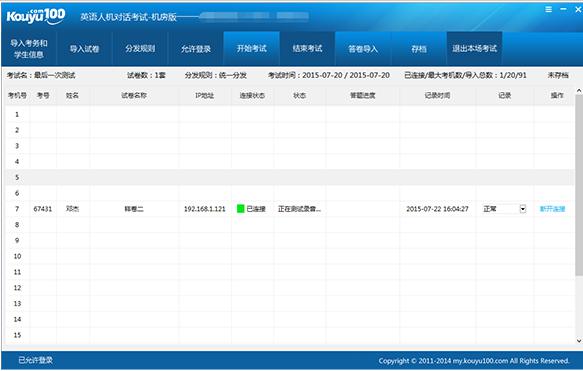Click 结束考试 to end the exam
This screenshot has width=583, height=371.
coord(307,49)
